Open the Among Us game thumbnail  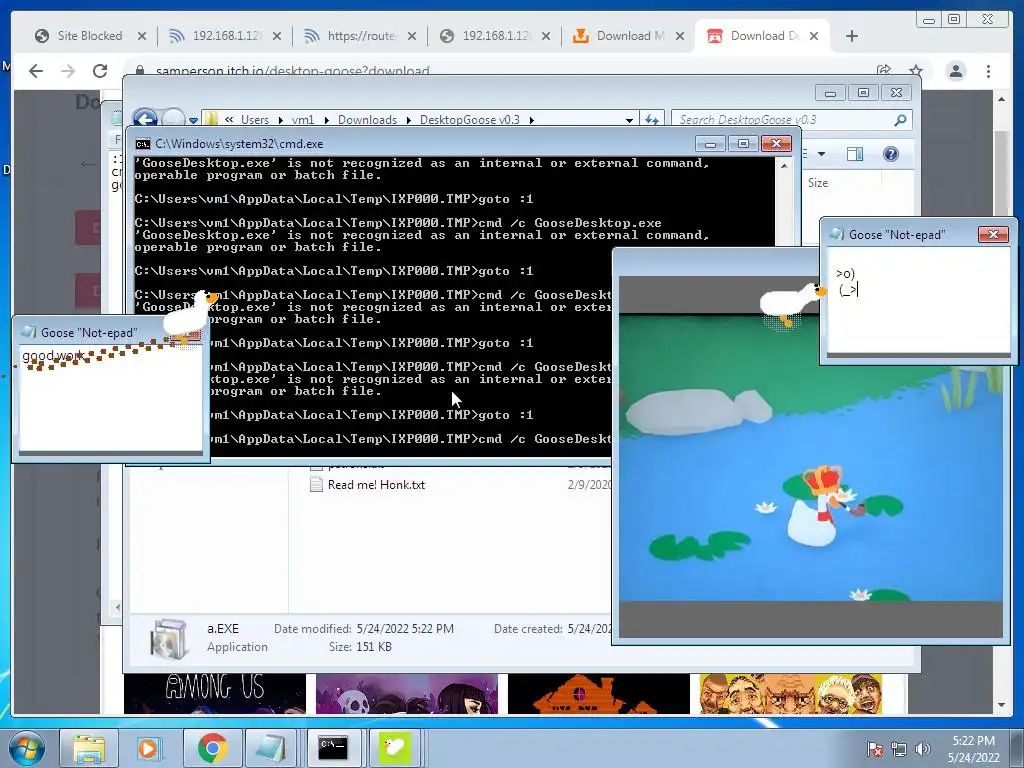pyautogui.click(x=215, y=694)
